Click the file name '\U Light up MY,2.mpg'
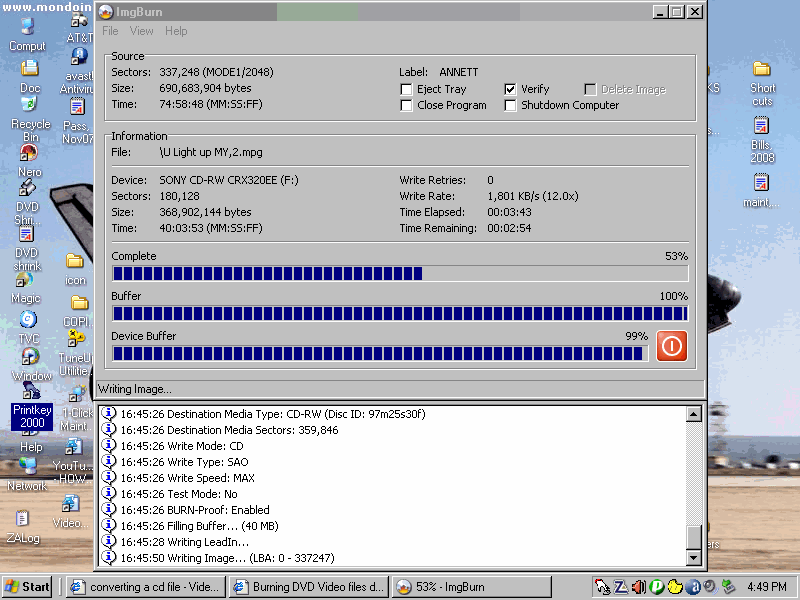Image resolution: width=800 pixels, height=600 pixels. (211, 152)
